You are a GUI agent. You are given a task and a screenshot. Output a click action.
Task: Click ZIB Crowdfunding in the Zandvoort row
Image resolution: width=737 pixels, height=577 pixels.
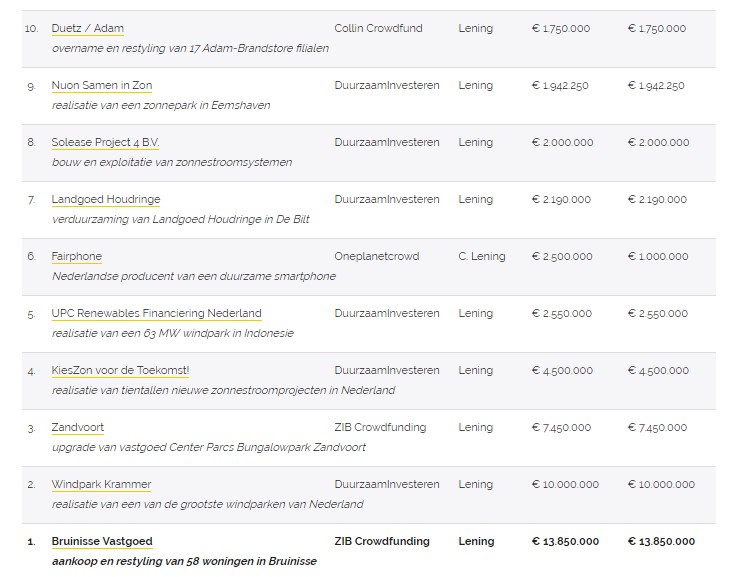tap(380, 428)
